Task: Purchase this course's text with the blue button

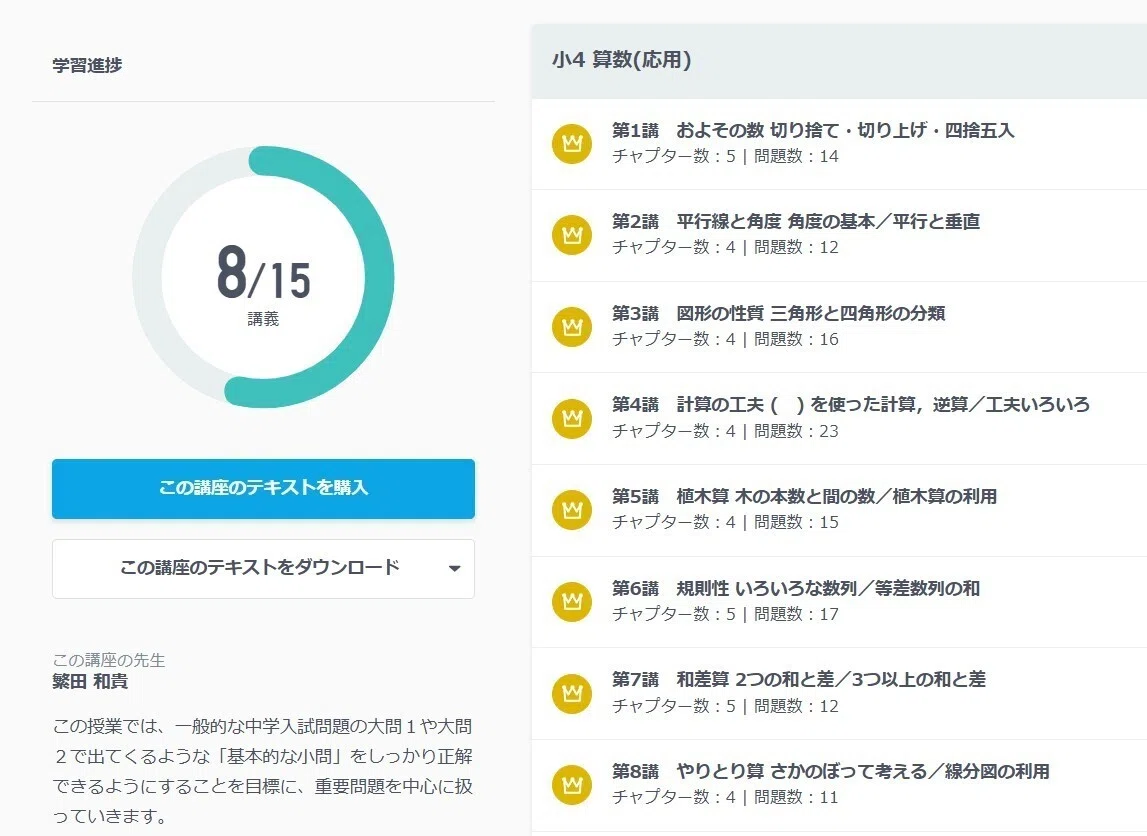Action: pyautogui.click(x=263, y=489)
